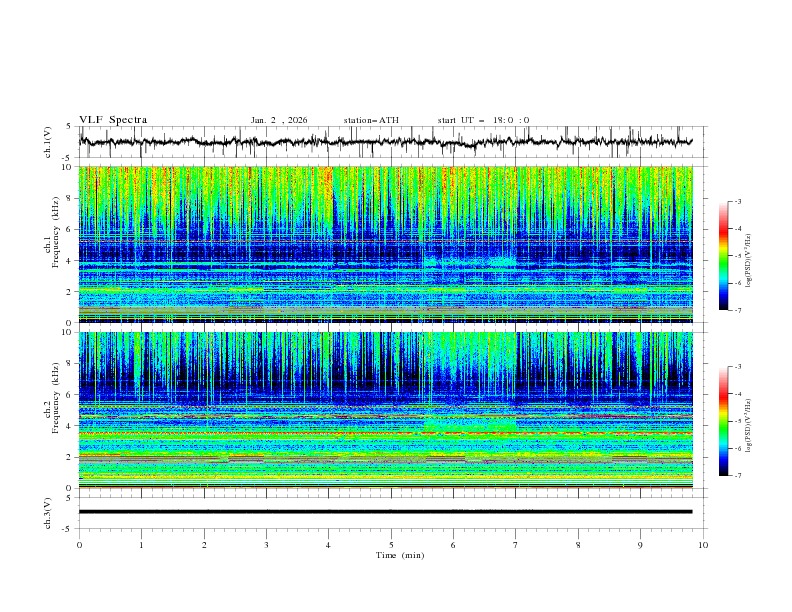The height and width of the screenshot is (612, 792).
Task: Click the time-axis tick label "10" under the ch.3 panel
Action: 703,545
